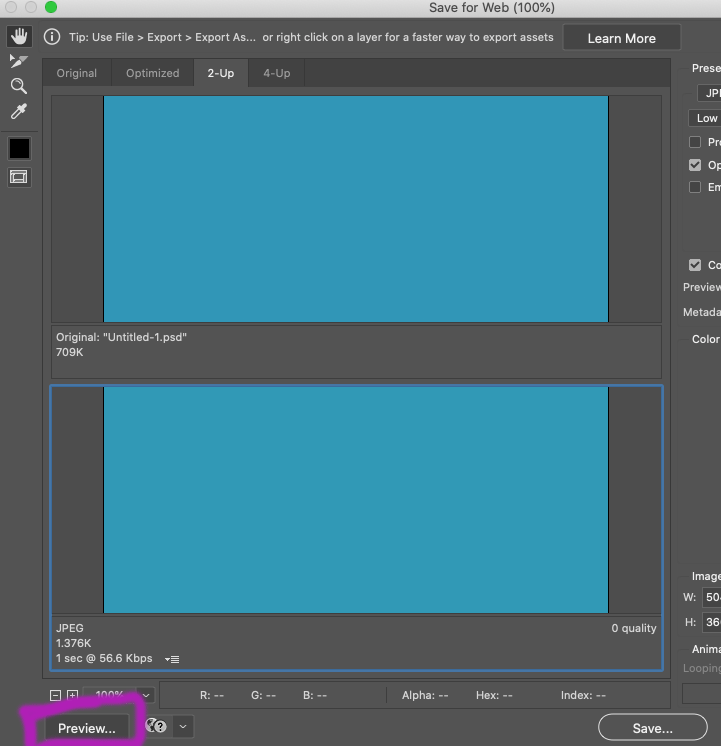Click the zoom out minus icon

point(55,695)
